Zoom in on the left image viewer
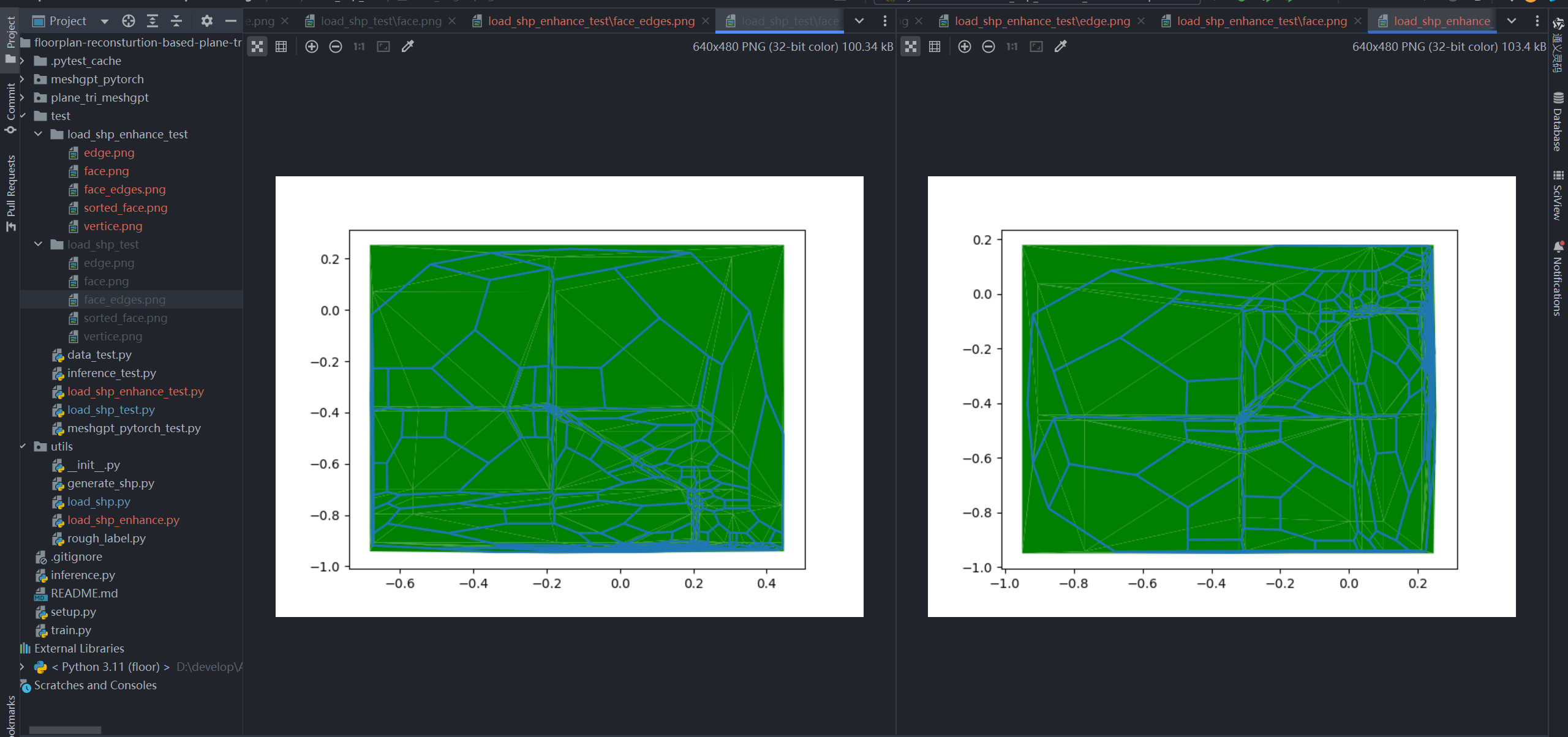The image size is (1568, 737). 311,47
